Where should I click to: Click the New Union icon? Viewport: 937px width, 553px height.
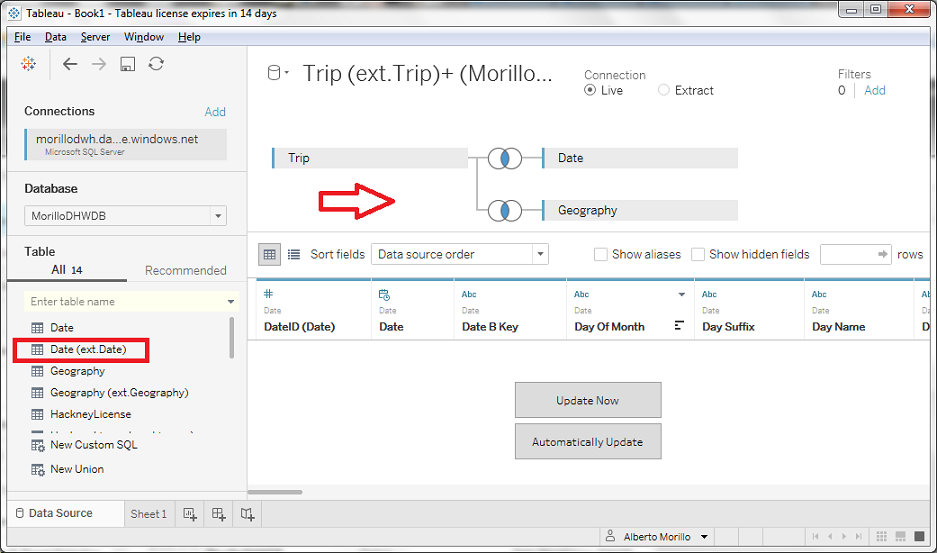pyautogui.click(x=38, y=470)
